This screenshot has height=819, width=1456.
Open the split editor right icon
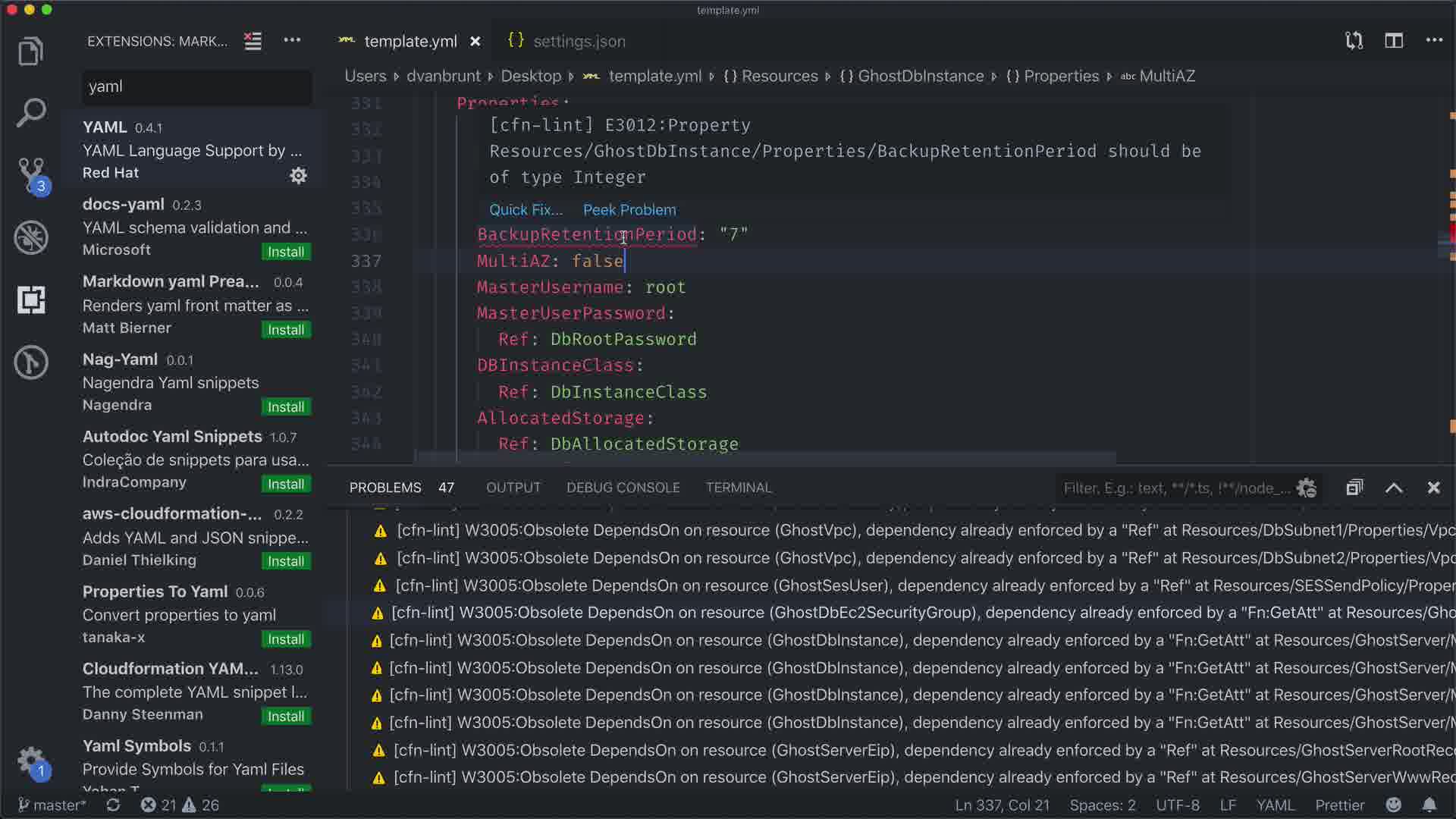point(1394,41)
